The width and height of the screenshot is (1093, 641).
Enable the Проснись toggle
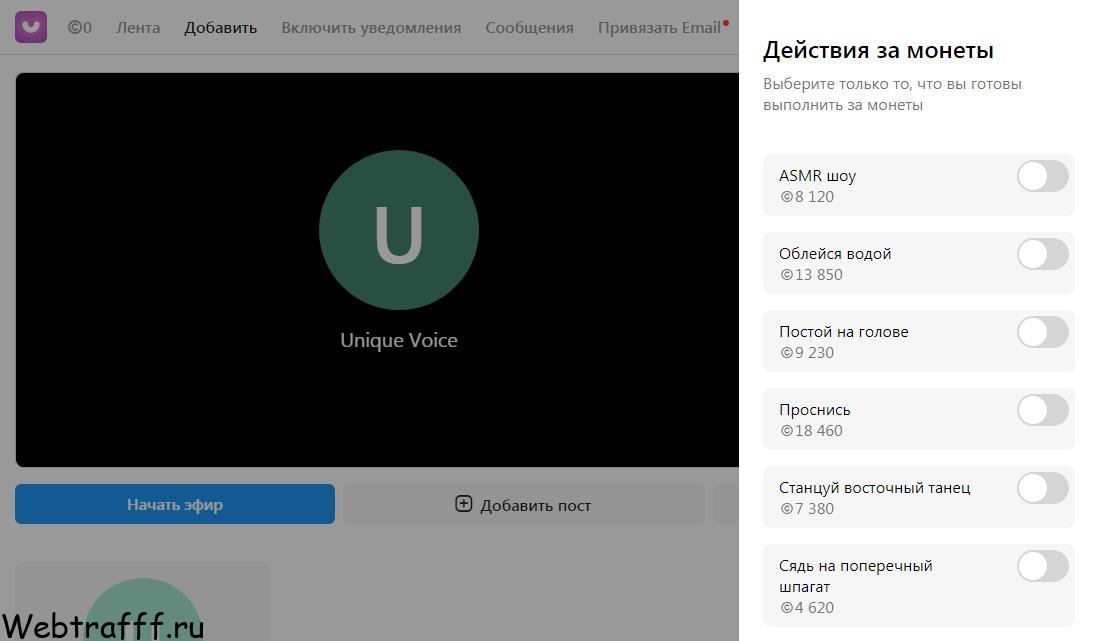(x=1042, y=410)
